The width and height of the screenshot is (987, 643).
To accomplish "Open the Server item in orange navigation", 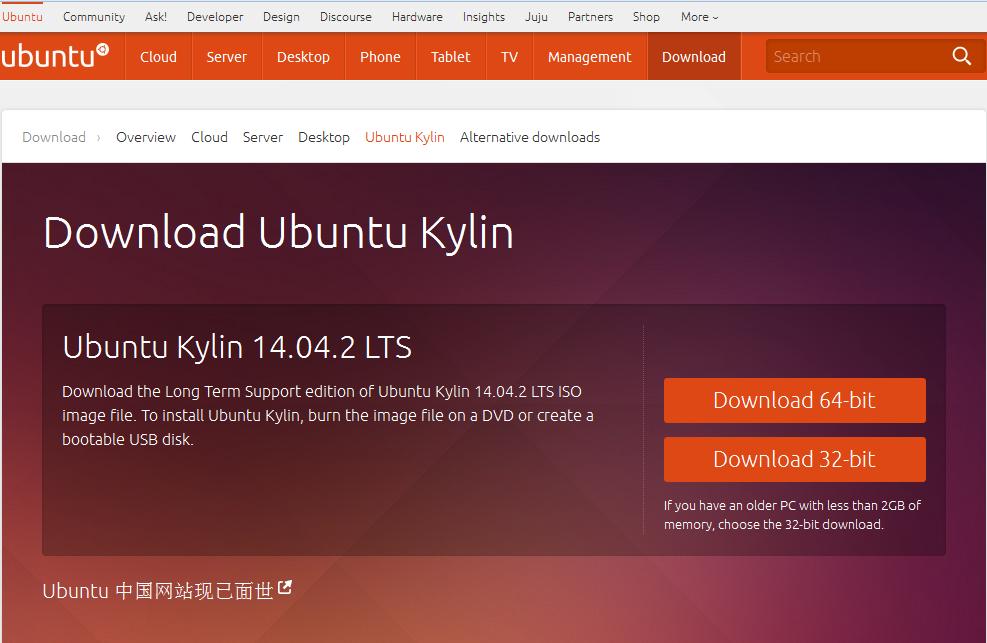I will click(227, 57).
